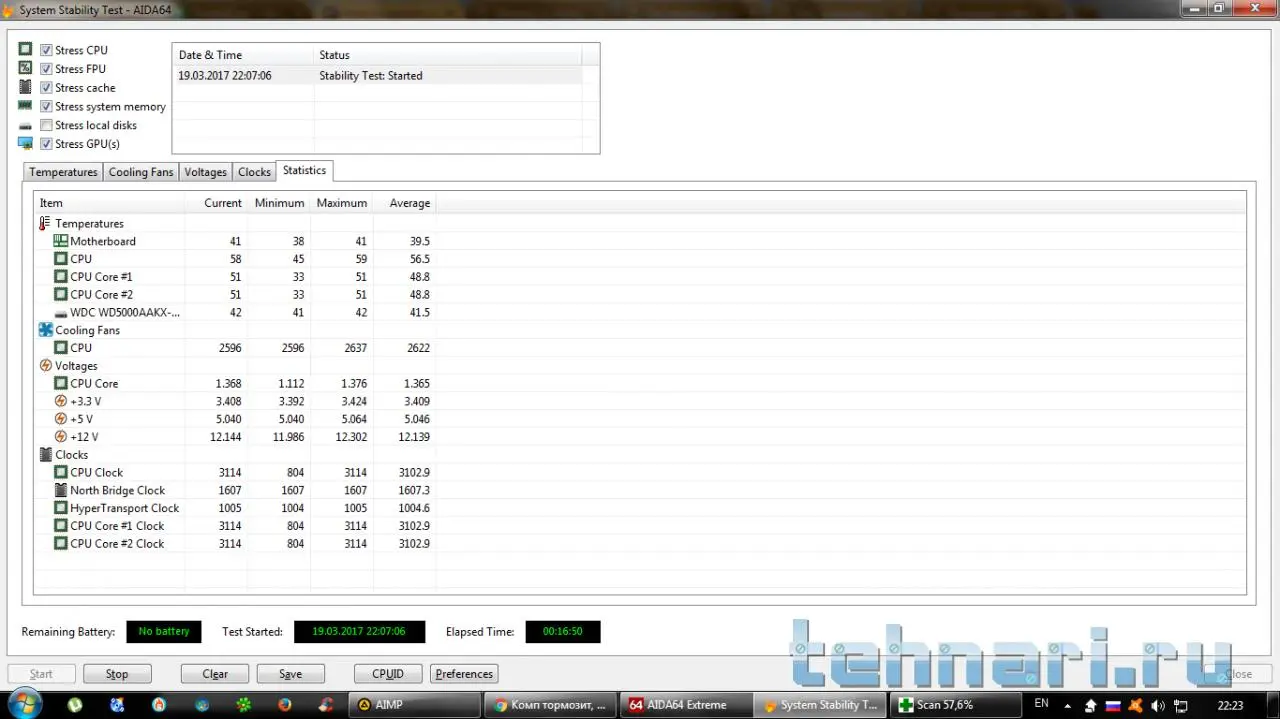Click the Stress system memory RAM icon

tap(25, 105)
